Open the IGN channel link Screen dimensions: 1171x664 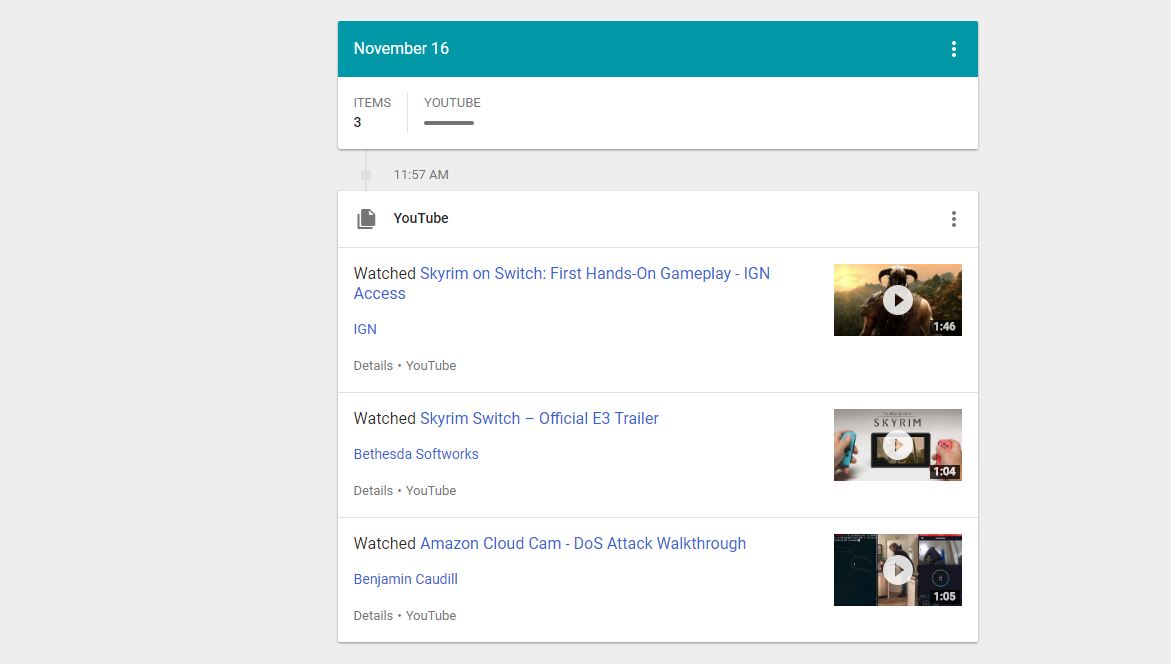point(365,329)
